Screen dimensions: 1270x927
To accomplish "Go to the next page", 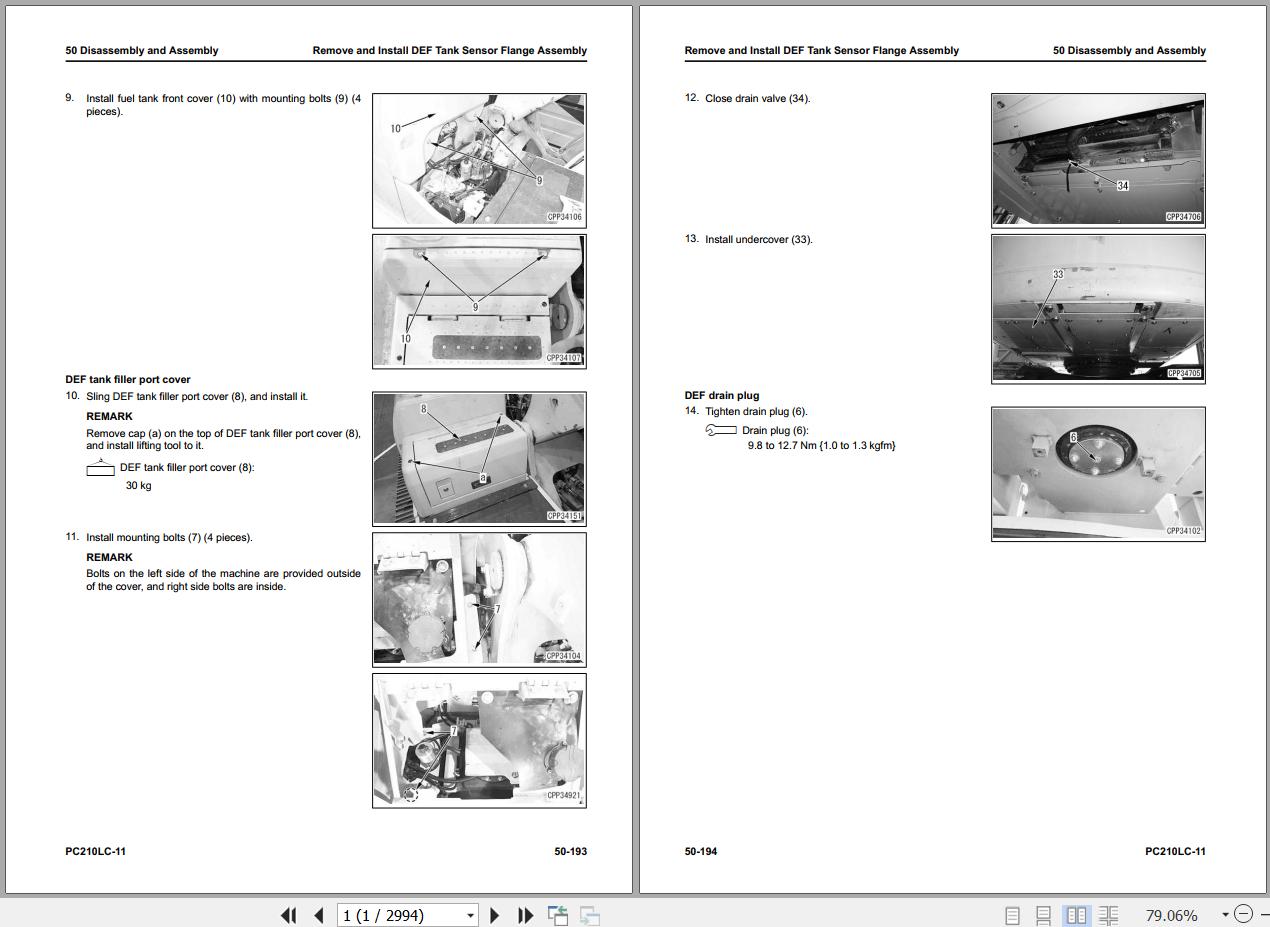I will point(495,915).
